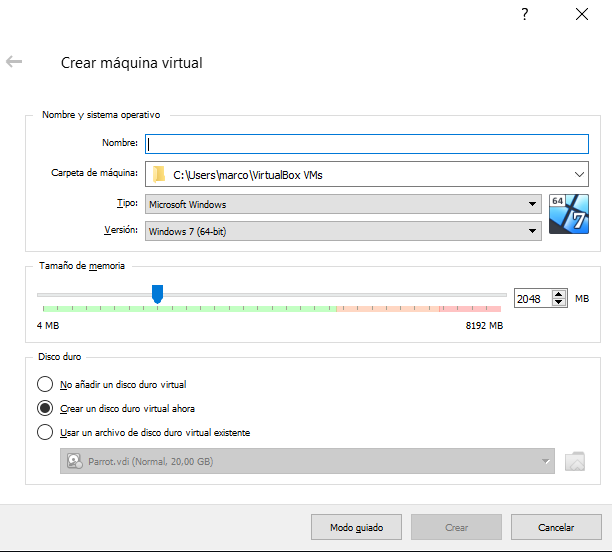
Task: Click the back arrow icon
Action: (x=14, y=62)
